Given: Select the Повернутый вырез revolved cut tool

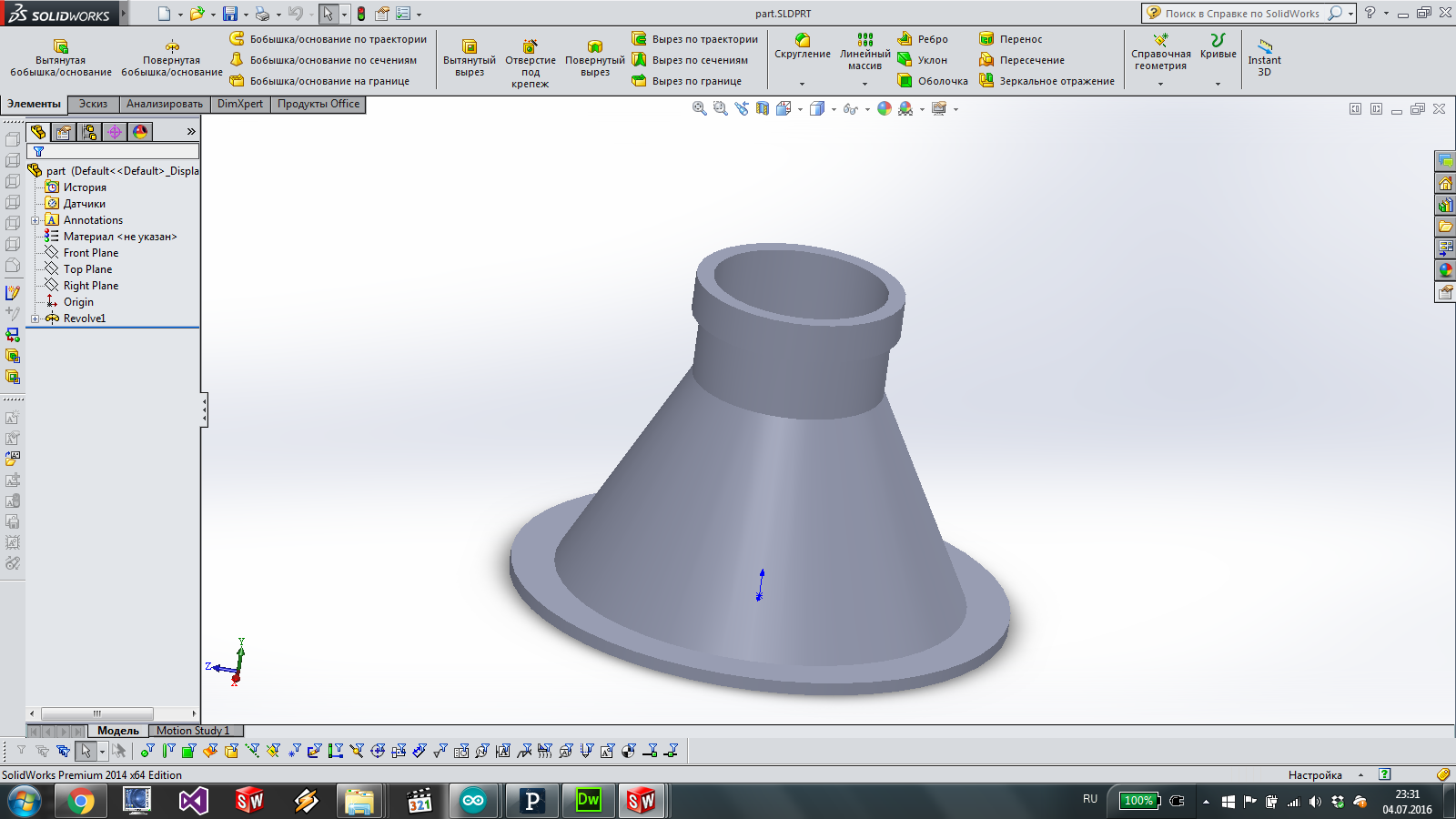Looking at the screenshot, I should coord(595,58).
